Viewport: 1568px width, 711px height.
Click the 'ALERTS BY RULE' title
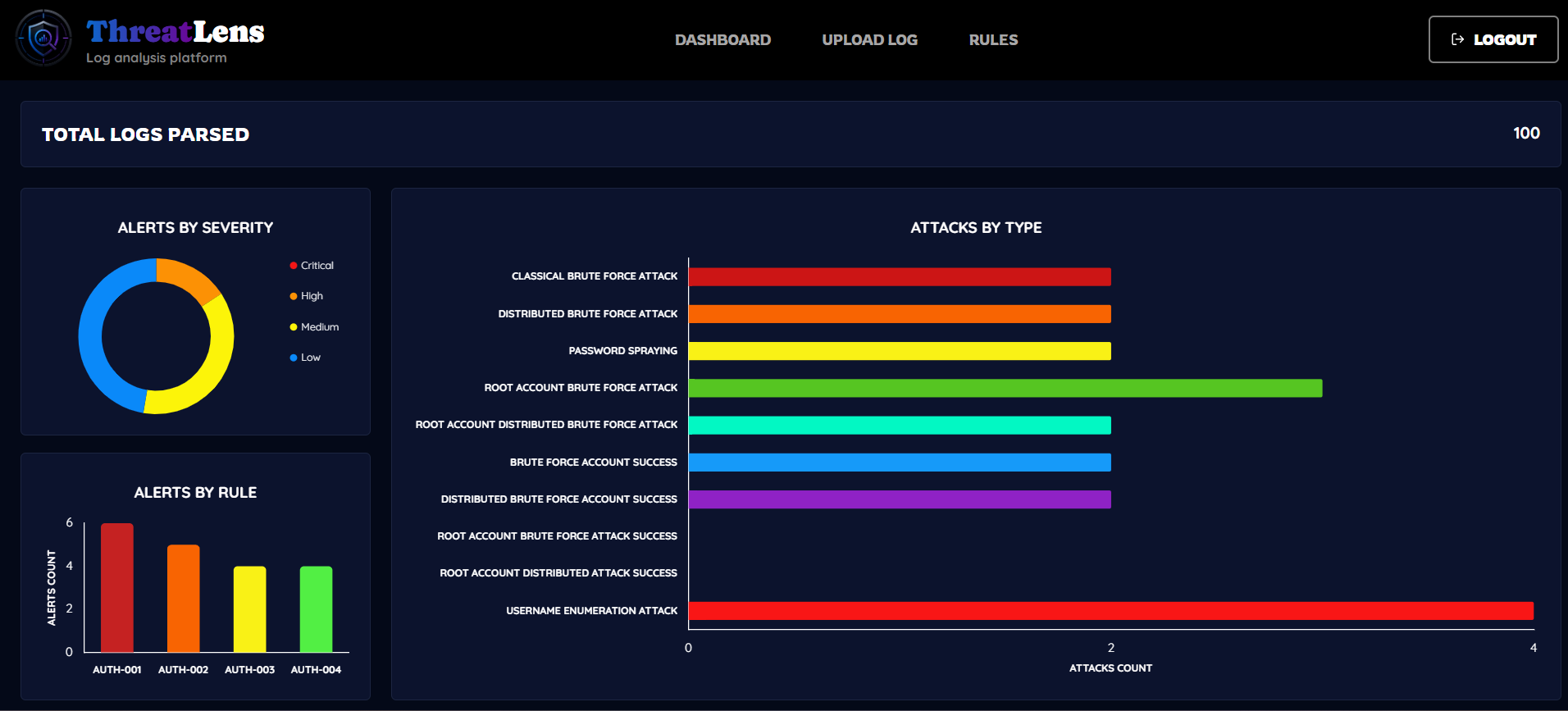(195, 493)
